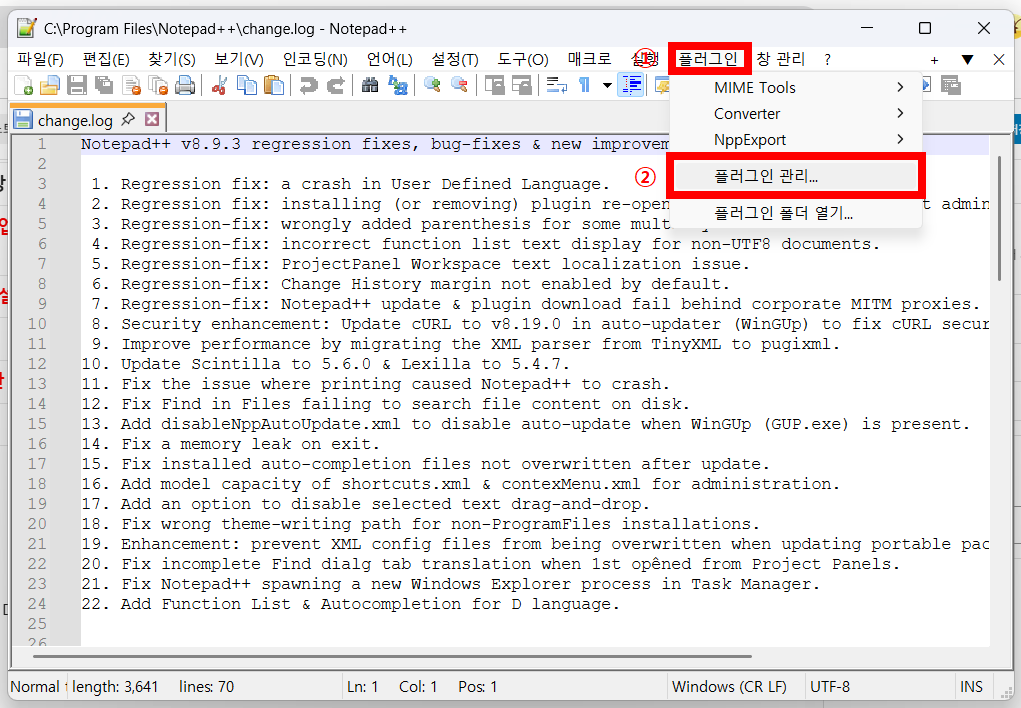The width and height of the screenshot is (1021, 708).
Task: Click the line about 'D language' autocompletion
Action: click(x=350, y=604)
